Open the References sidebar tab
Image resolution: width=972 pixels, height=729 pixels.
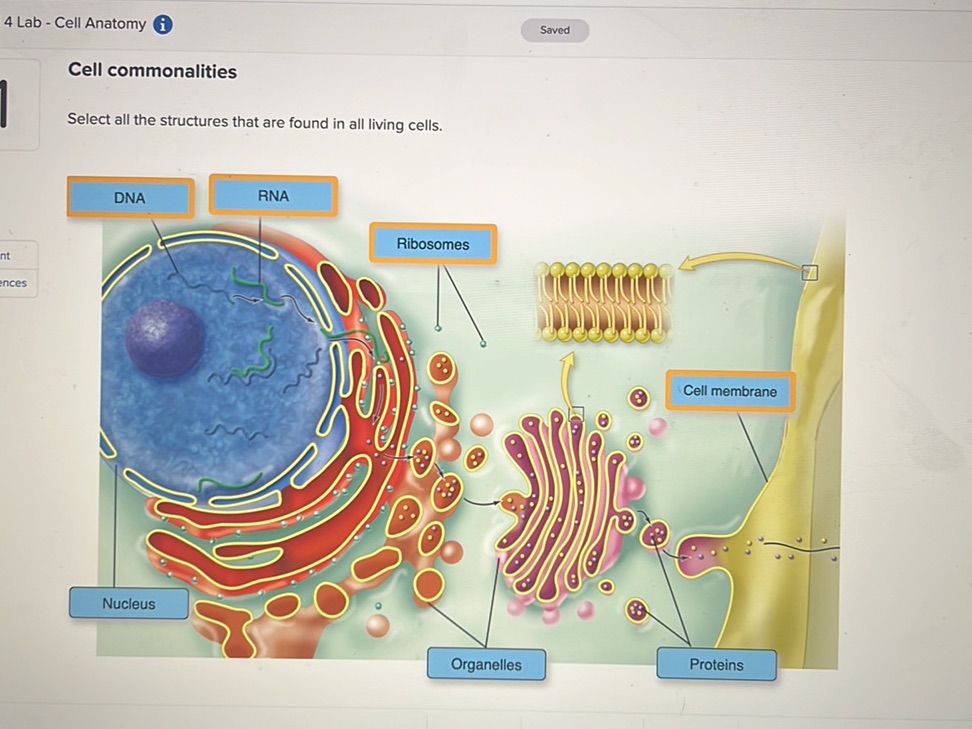click(x=15, y=283)
